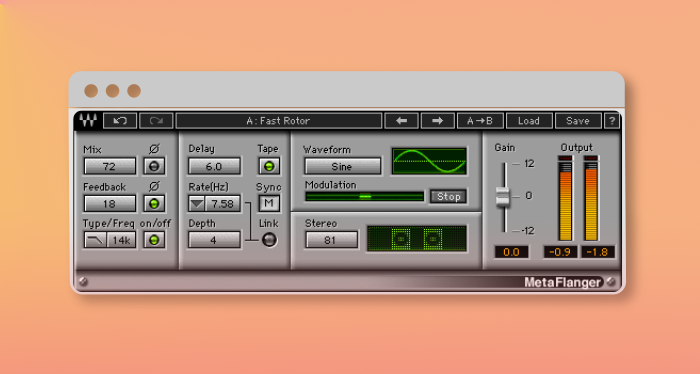Image resolution: width=700 pixels, height=374 pixels.
Task: Open the Save preset menu
Action: point(578,121)
